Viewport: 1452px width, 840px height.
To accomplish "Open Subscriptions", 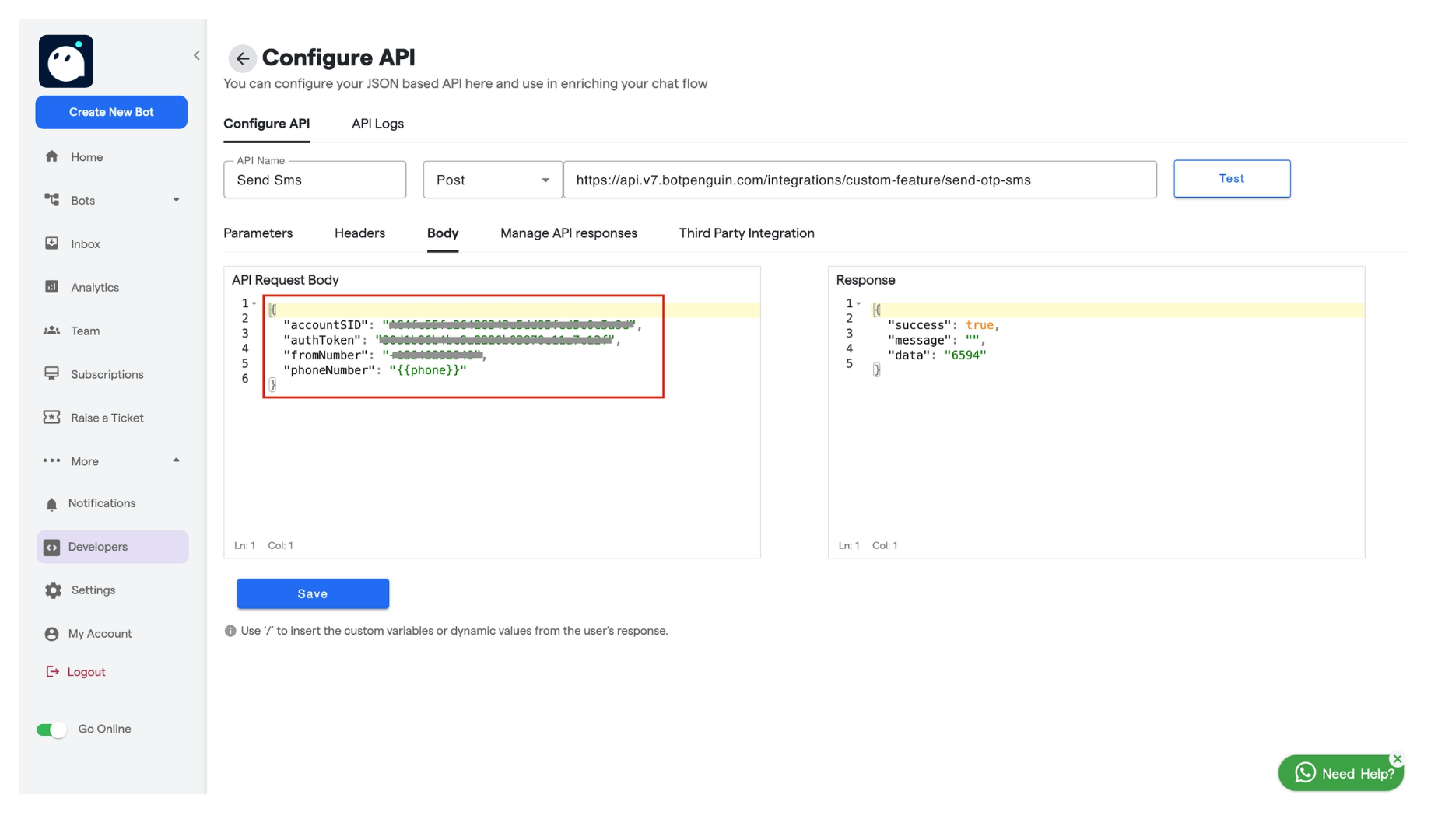I will [x=106, y=374].
